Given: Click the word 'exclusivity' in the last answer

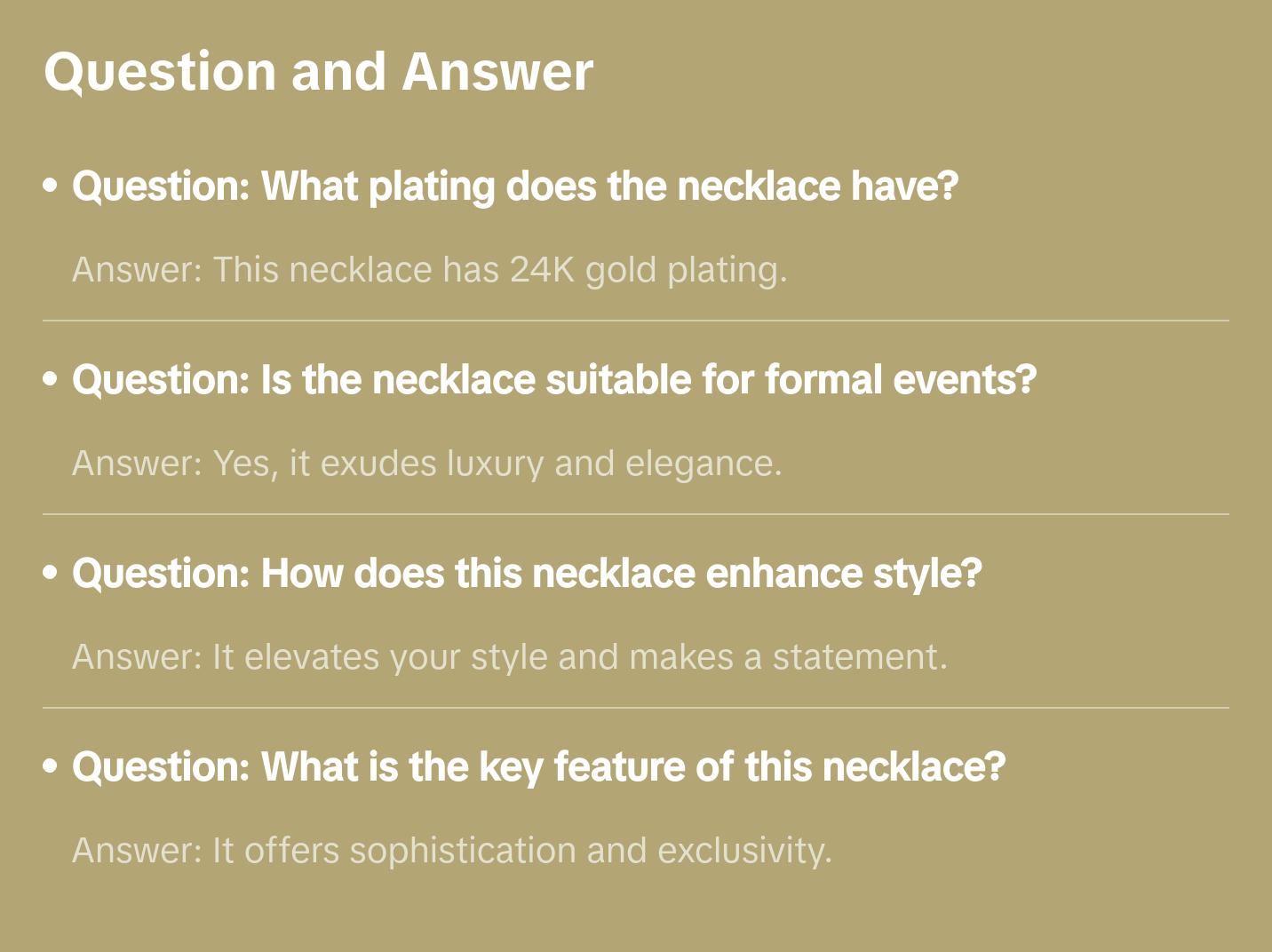Looking at the screenshot, I should [x=743, y=851].
